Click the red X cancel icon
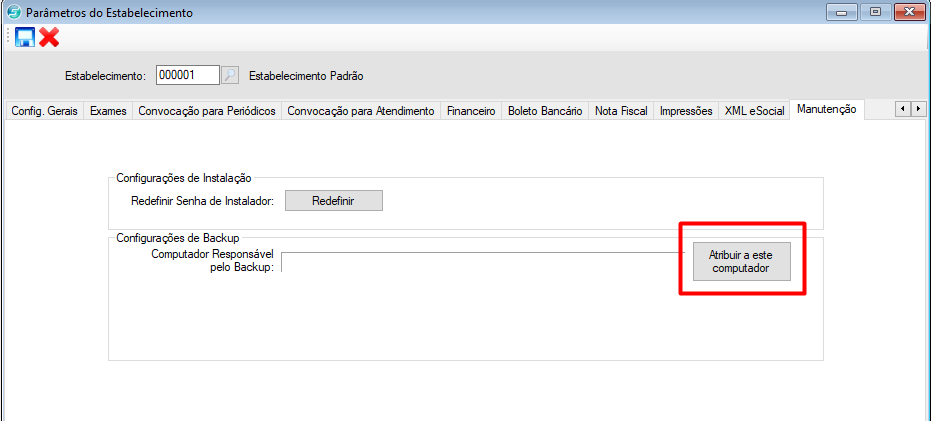The width and height of the screenshot is (931, 421). 49,37
